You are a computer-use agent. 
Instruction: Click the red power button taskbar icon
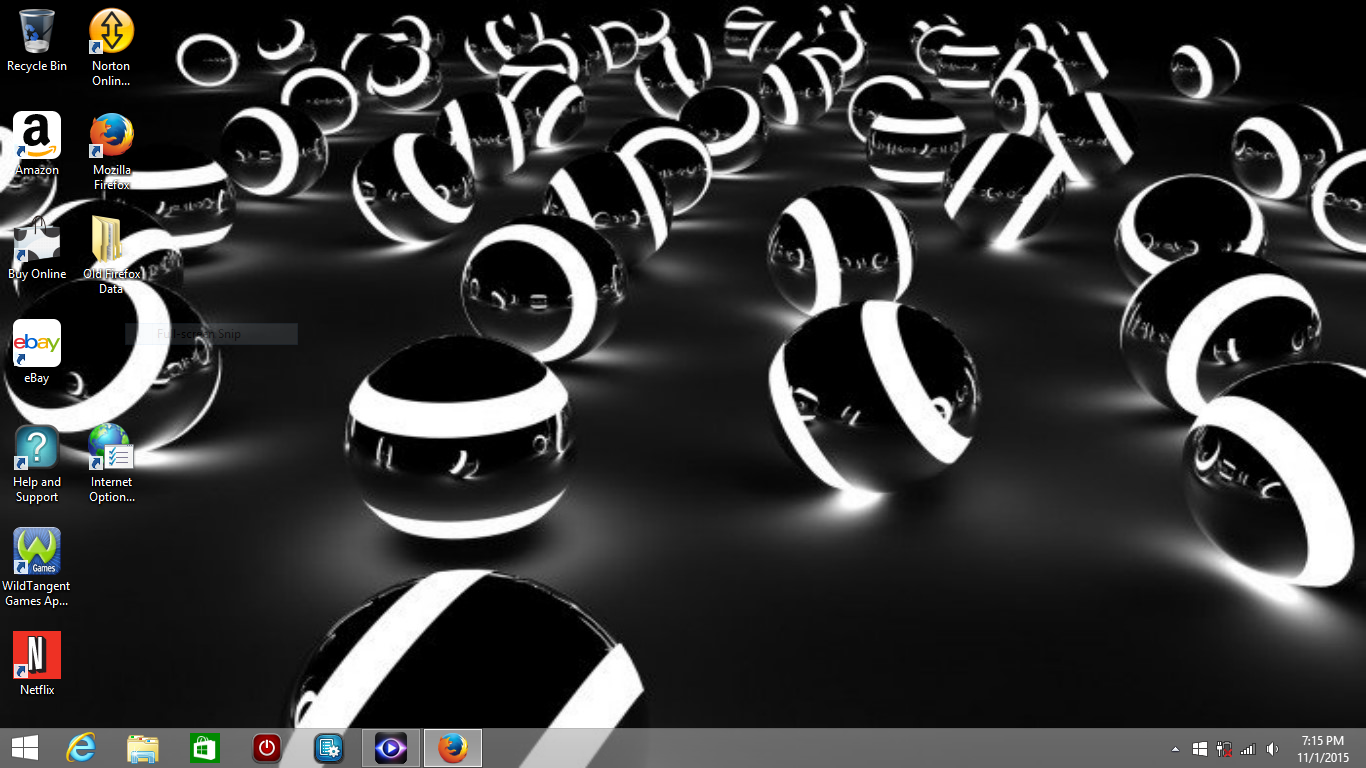[x=266, y=748]
